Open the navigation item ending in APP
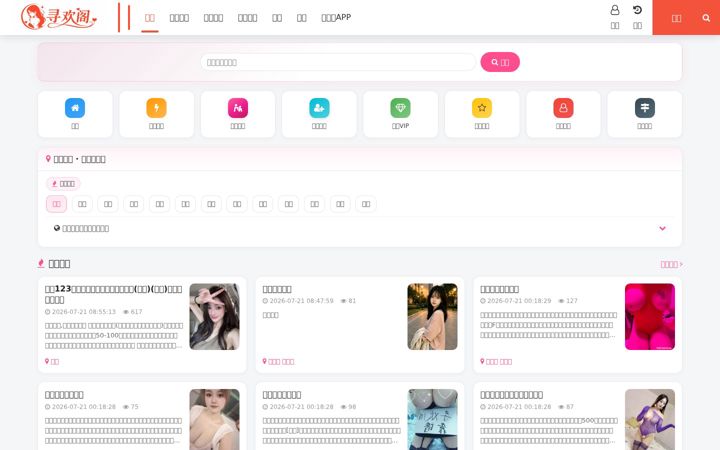The image size is (720, 450). (336, 17)
